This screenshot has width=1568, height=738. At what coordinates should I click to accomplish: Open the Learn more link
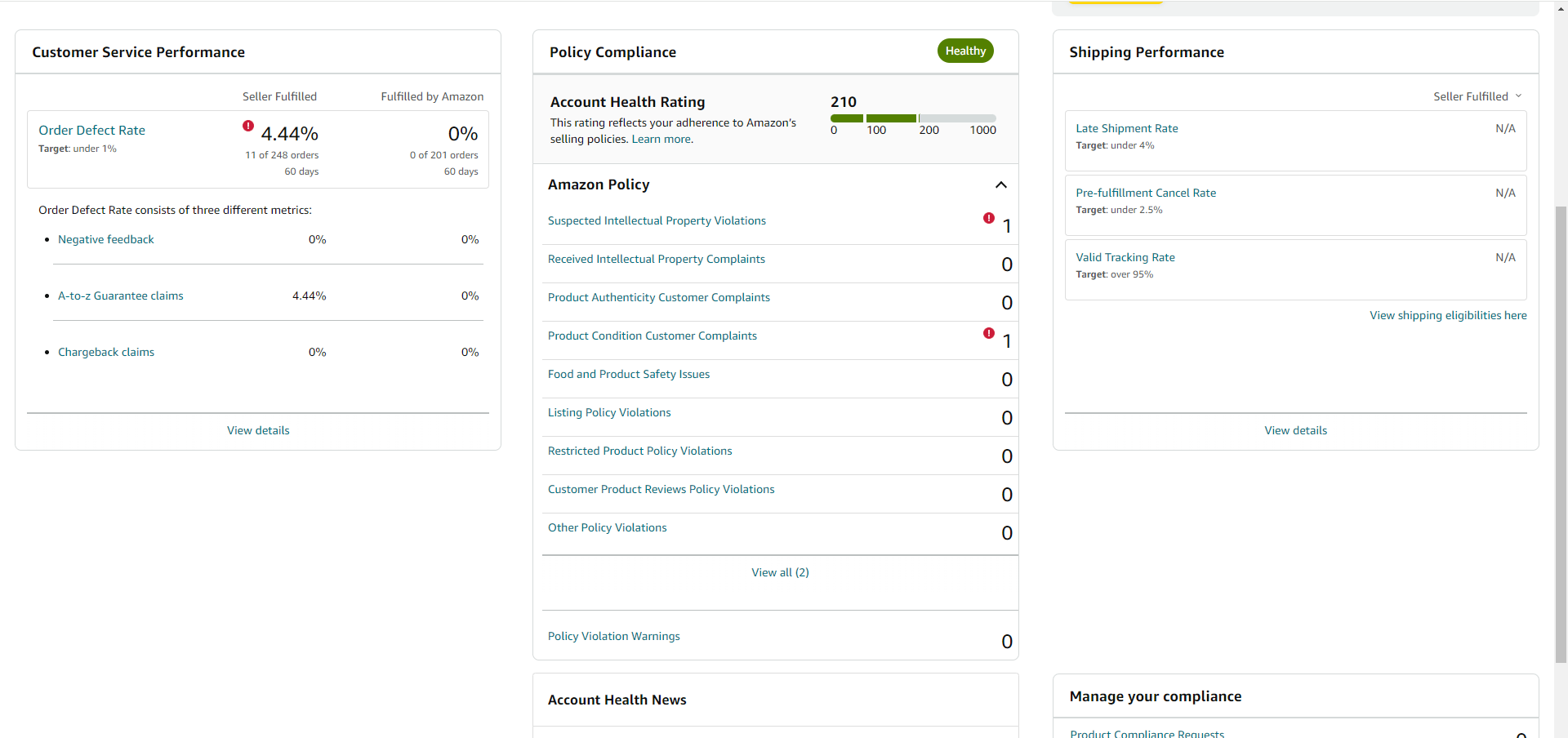[661, 139]
